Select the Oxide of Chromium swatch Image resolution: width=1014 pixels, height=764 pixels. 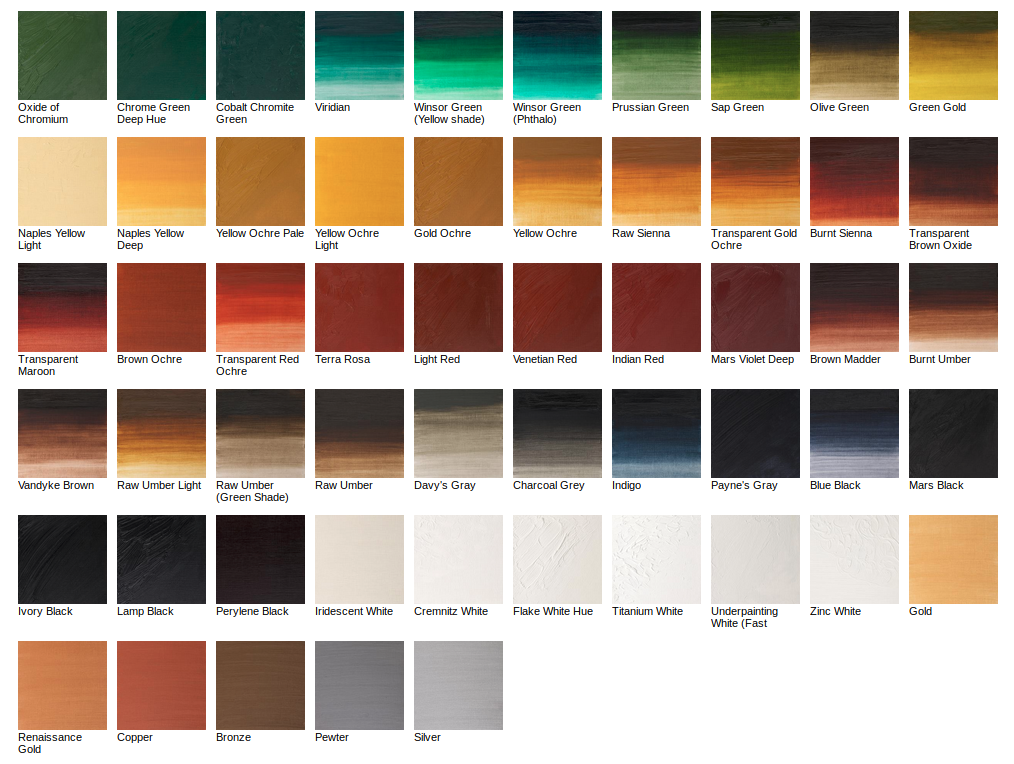(x=62, y=55)
